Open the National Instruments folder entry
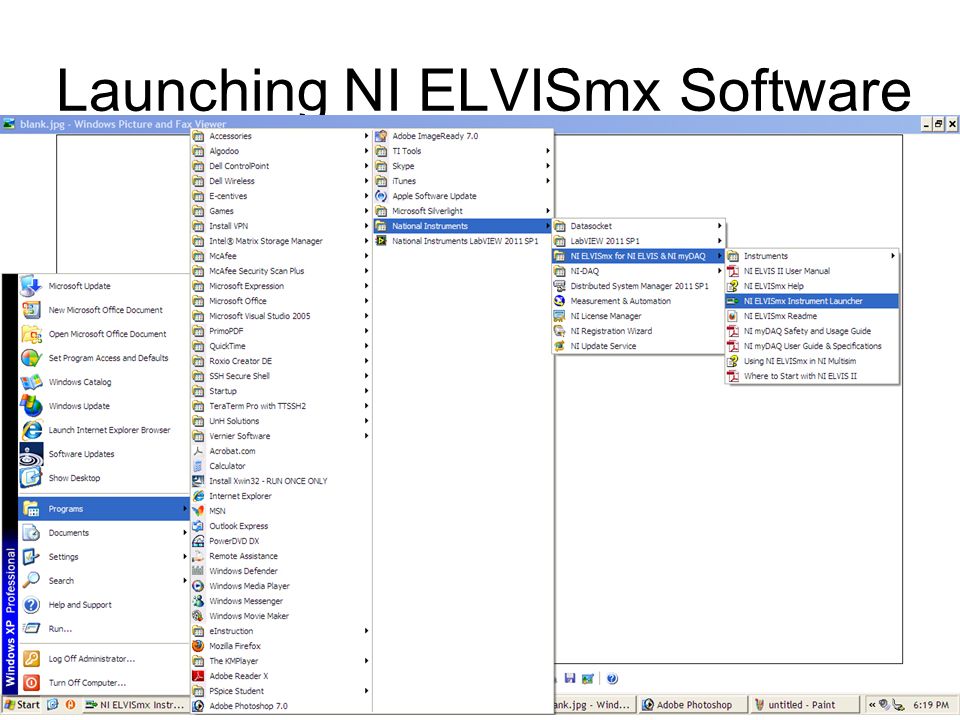 (463, 226)
